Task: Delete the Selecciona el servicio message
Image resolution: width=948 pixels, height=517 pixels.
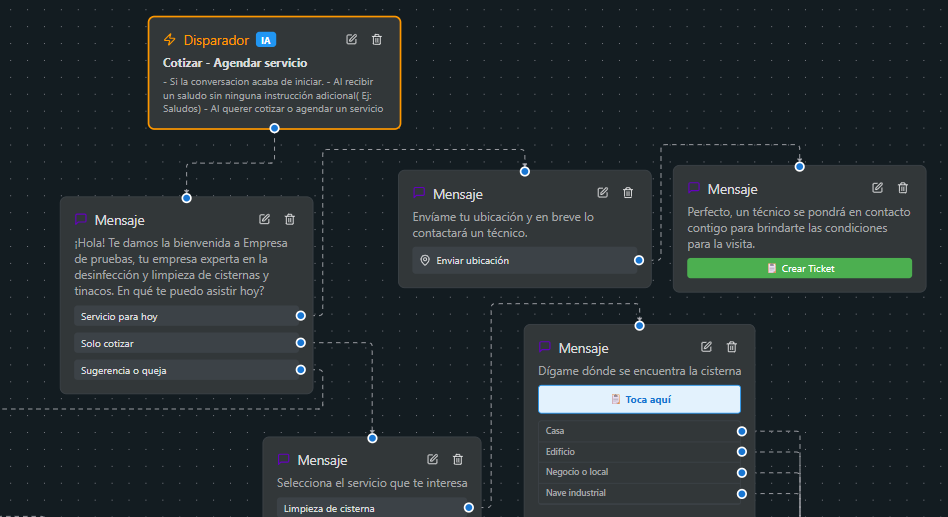Action: [458, 459]
